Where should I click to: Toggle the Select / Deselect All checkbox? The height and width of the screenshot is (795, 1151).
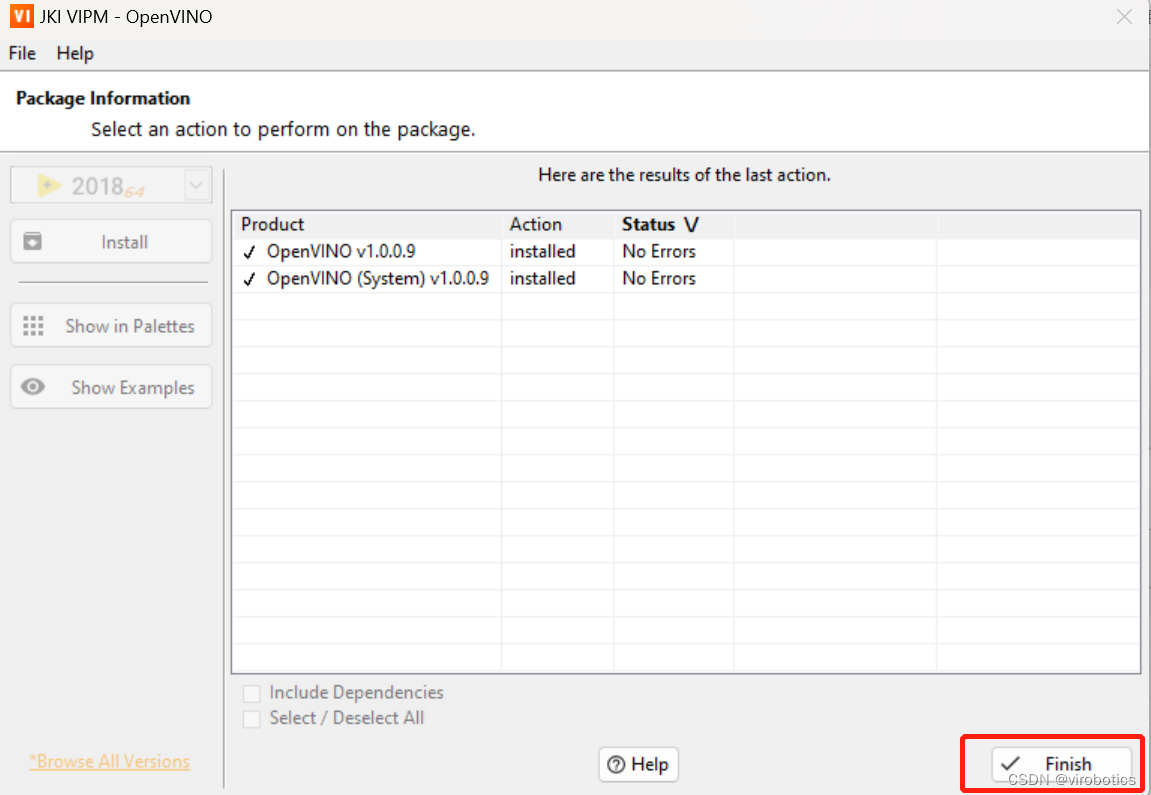tap(251, 719)
